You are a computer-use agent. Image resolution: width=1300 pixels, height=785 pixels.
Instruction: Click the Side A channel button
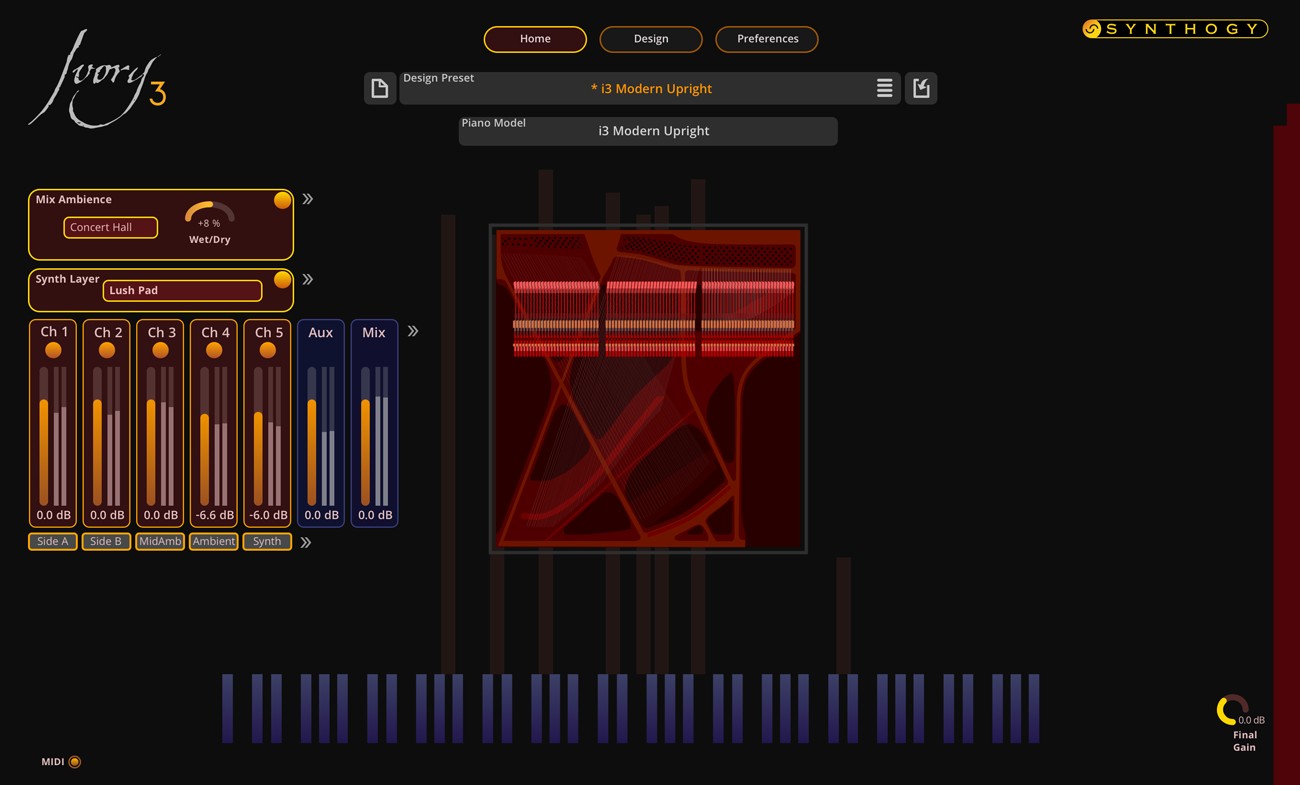53,541
